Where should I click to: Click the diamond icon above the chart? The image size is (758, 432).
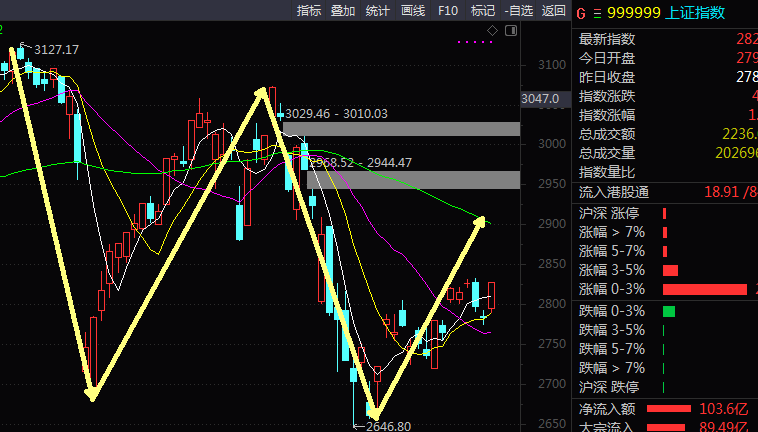(492, 31)
